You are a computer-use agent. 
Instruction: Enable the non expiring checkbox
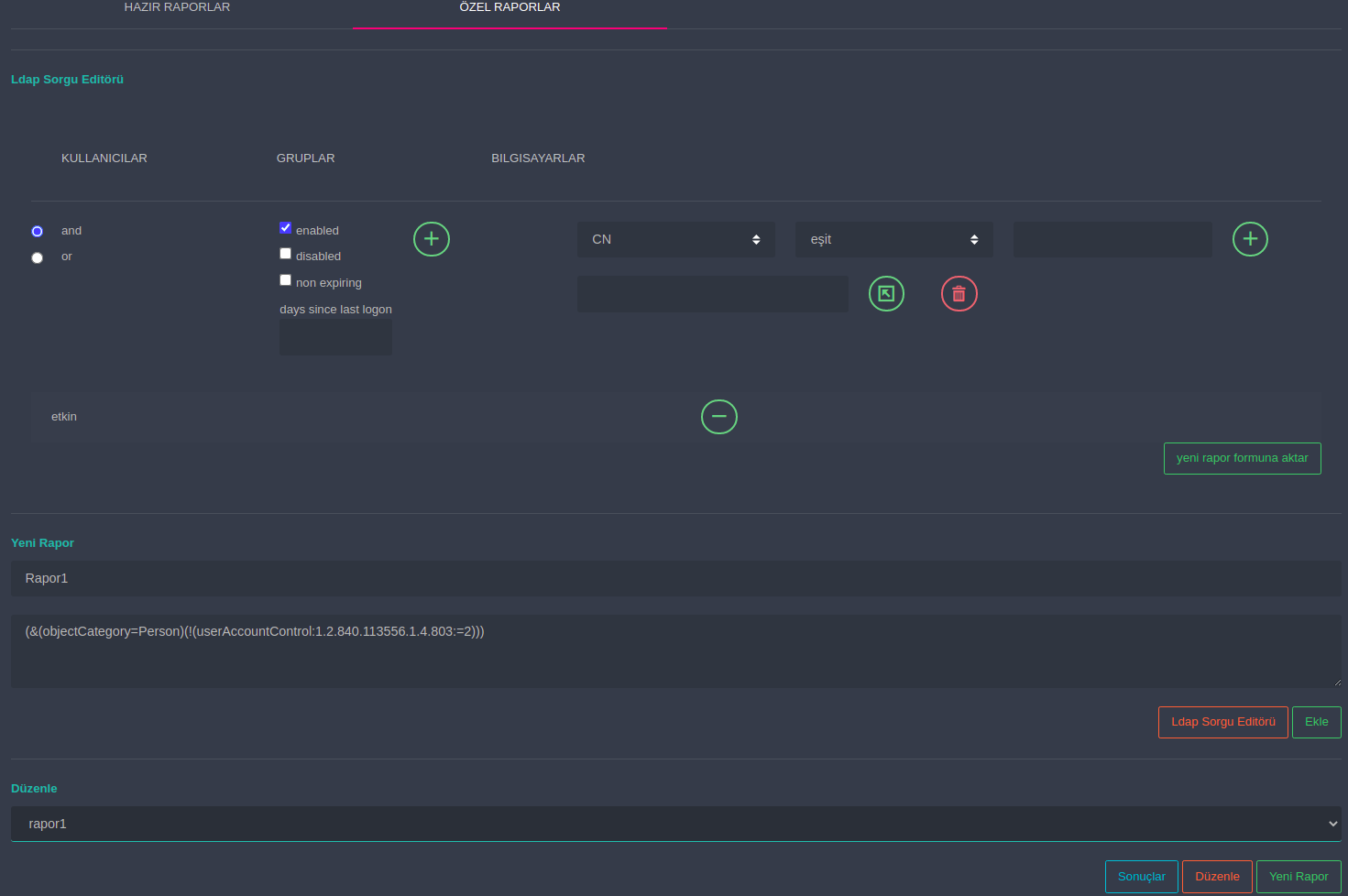pyautogui.click(x=286, y=280)
